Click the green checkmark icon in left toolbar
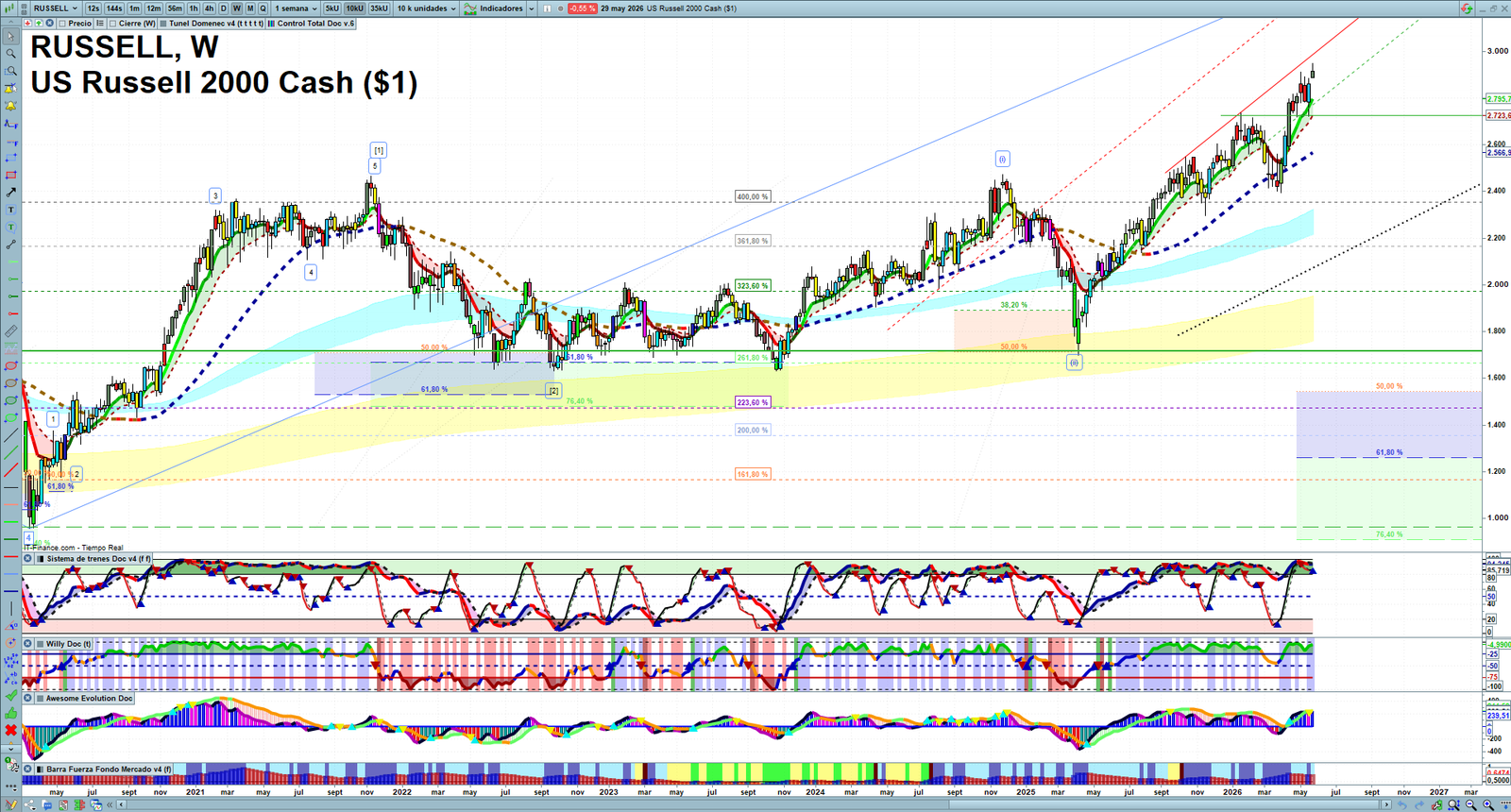Screen dimensions: 1511x812 tap(11, 696)
